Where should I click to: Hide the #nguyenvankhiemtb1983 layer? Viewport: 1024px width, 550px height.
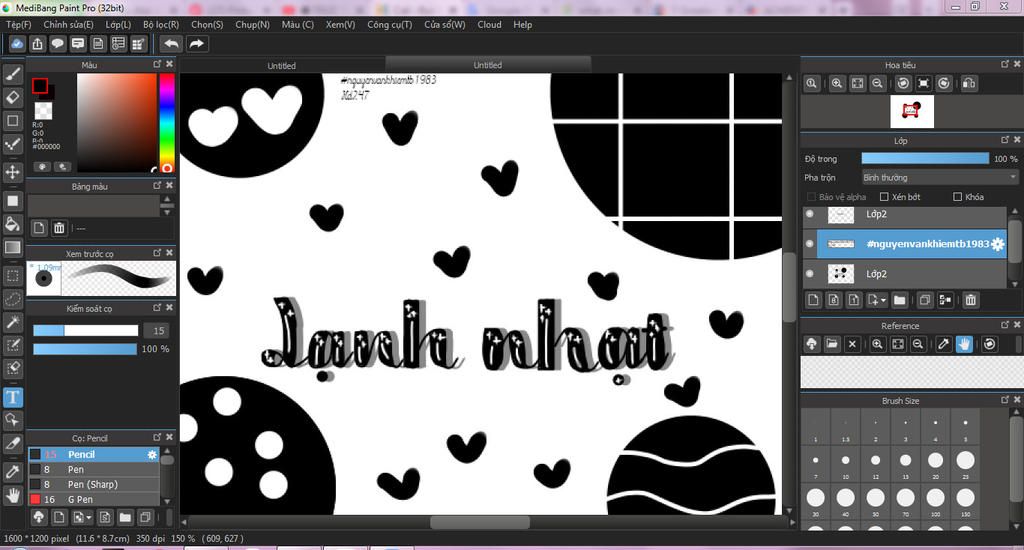coord(810,244)
